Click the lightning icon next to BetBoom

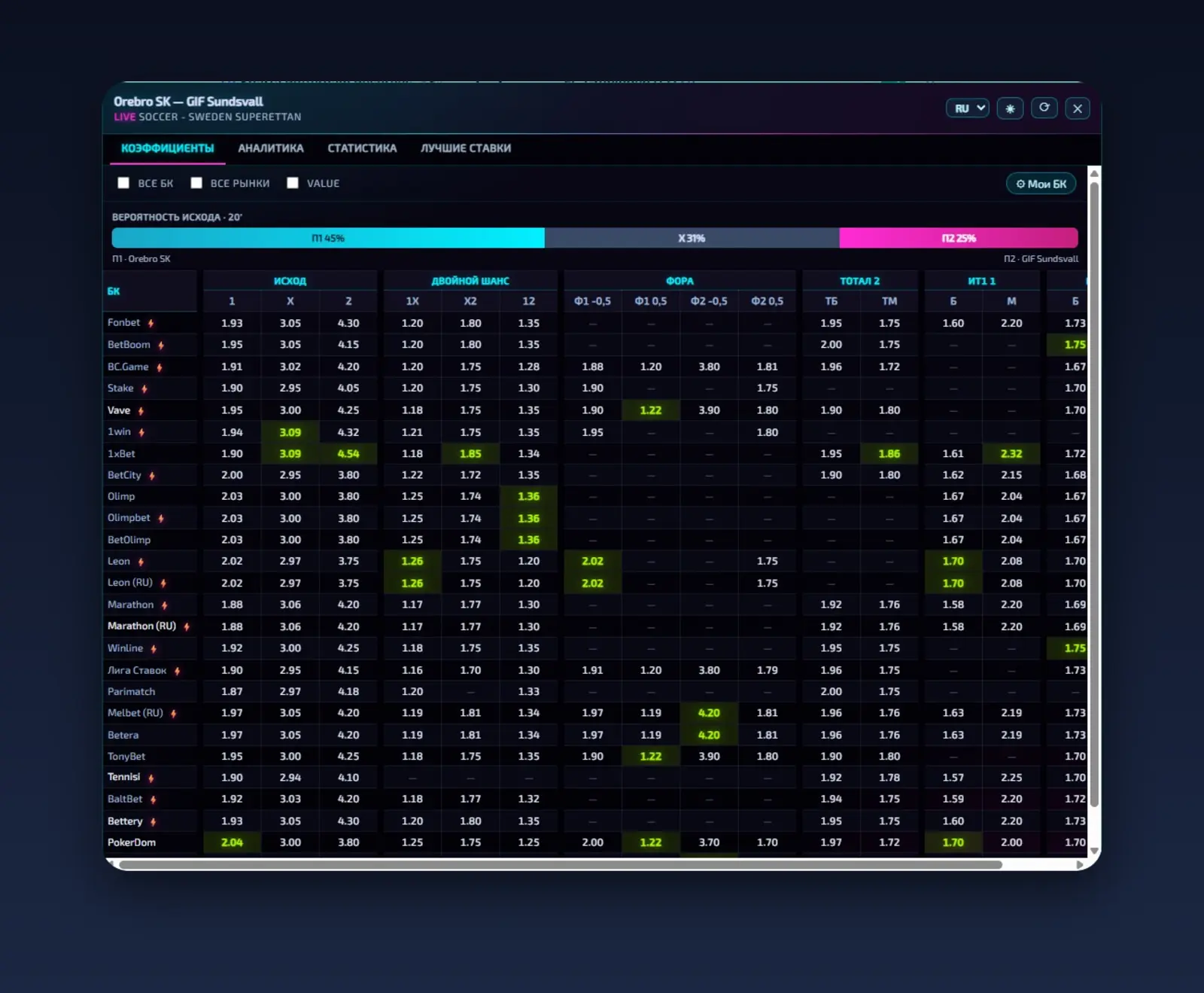pos(161,345)
